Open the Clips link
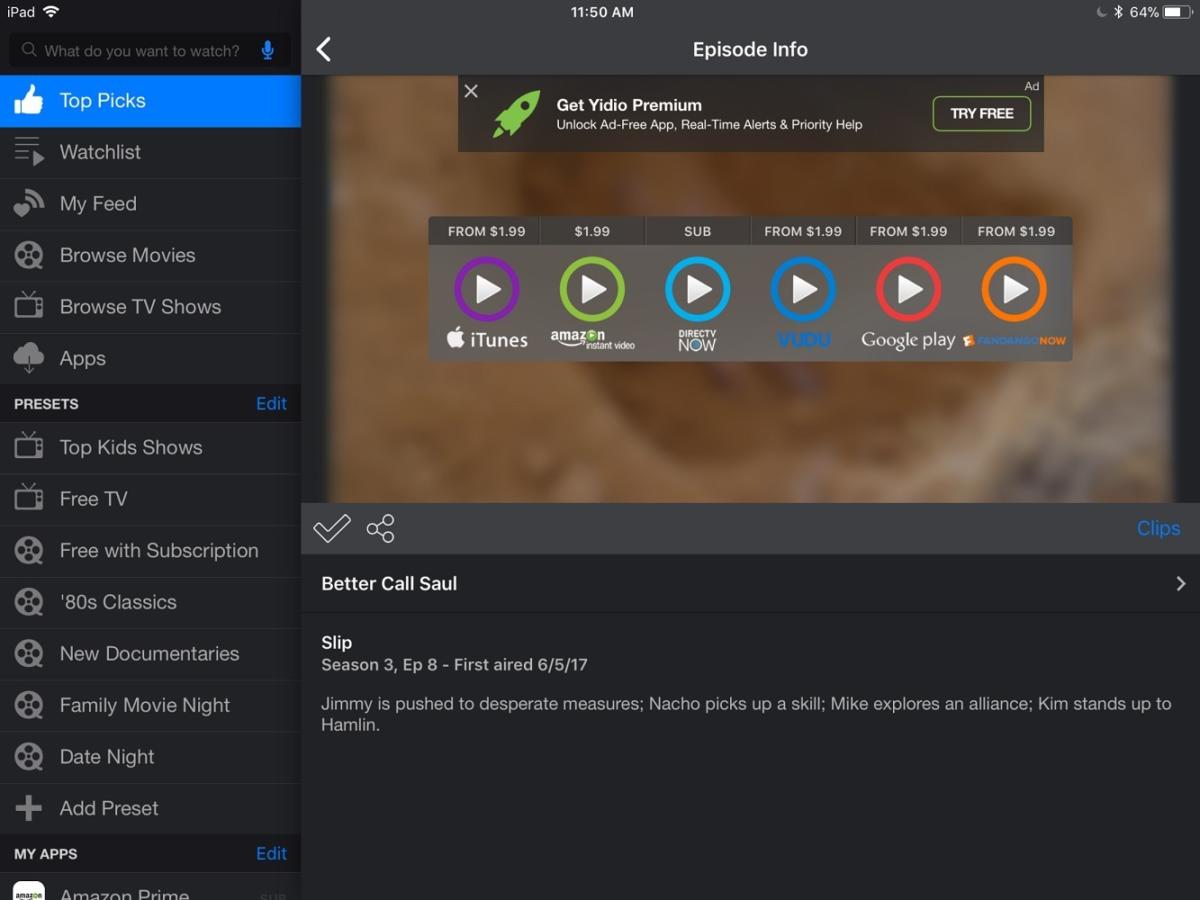Viewport: 1200px width, 900px height. click(1158, 529)
